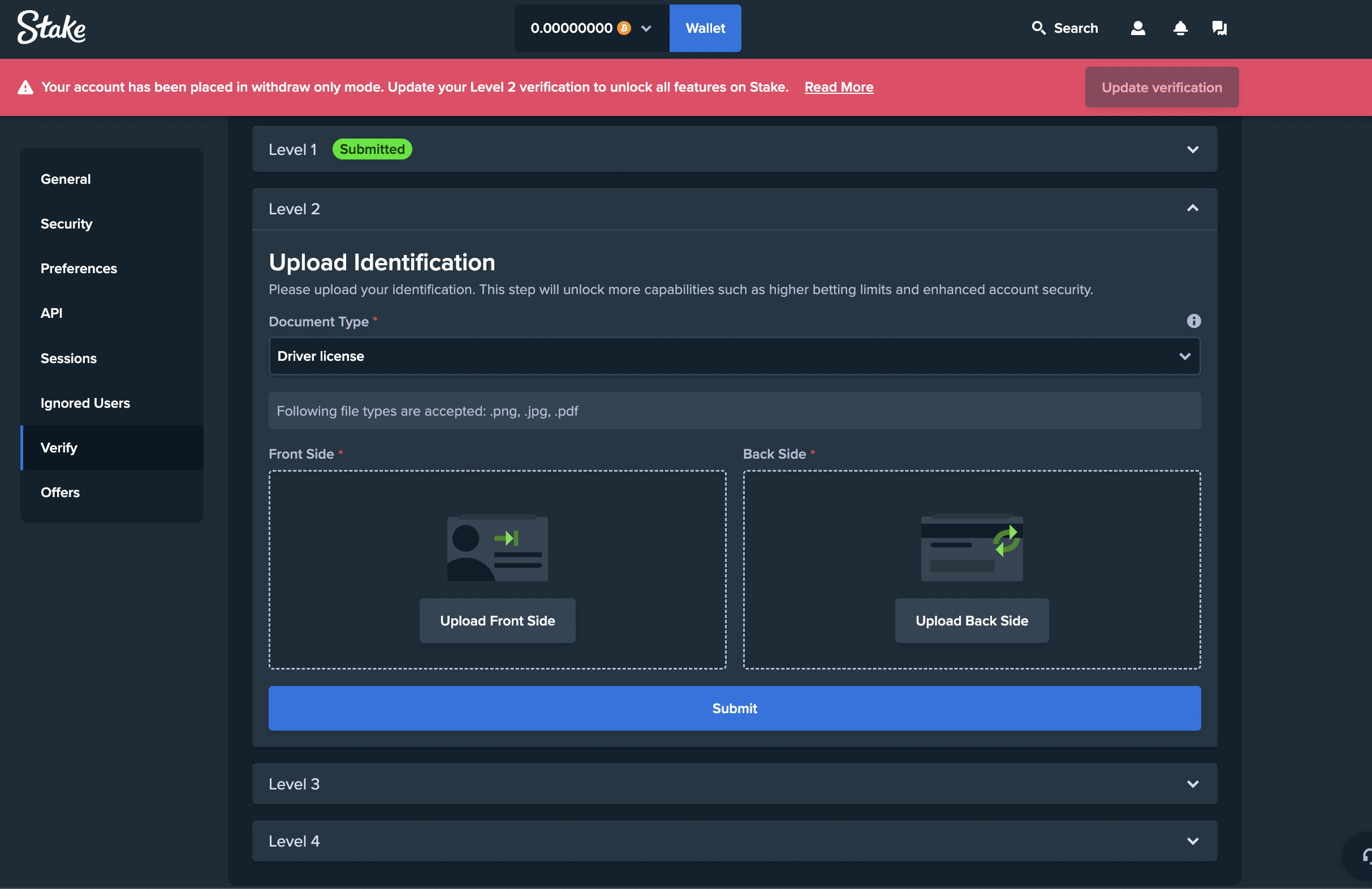Click the profile account icon
This screenshot has width=1372, height=889.
pos(1137,28)
